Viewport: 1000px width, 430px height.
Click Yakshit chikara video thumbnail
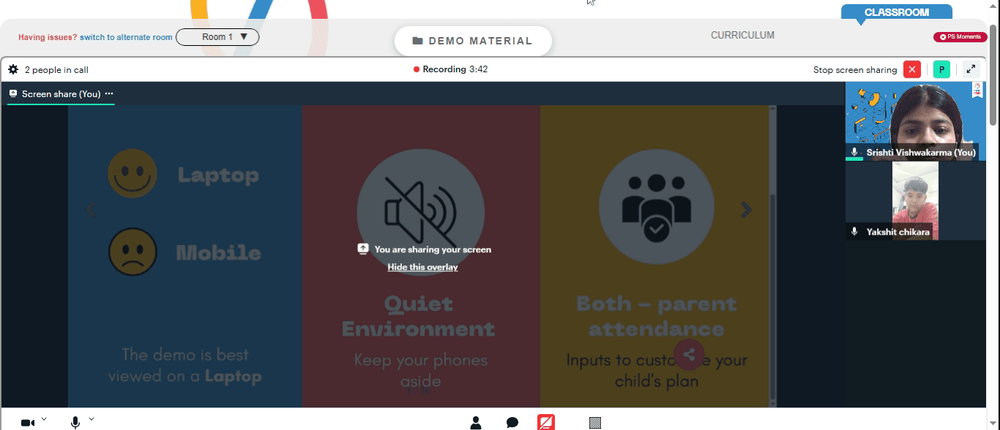coord(915,201)
